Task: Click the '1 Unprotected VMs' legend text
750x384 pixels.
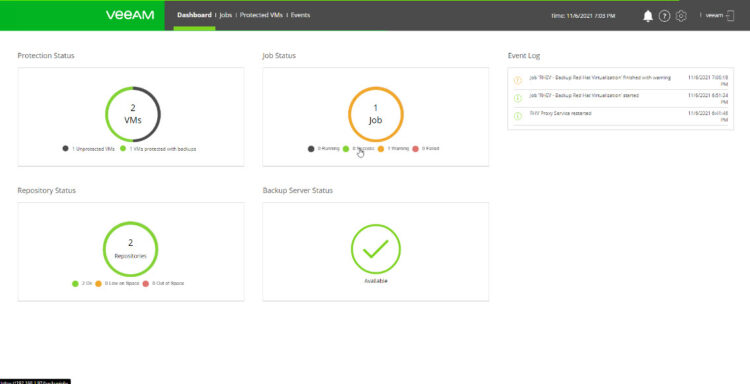Action: coord(93,149)
